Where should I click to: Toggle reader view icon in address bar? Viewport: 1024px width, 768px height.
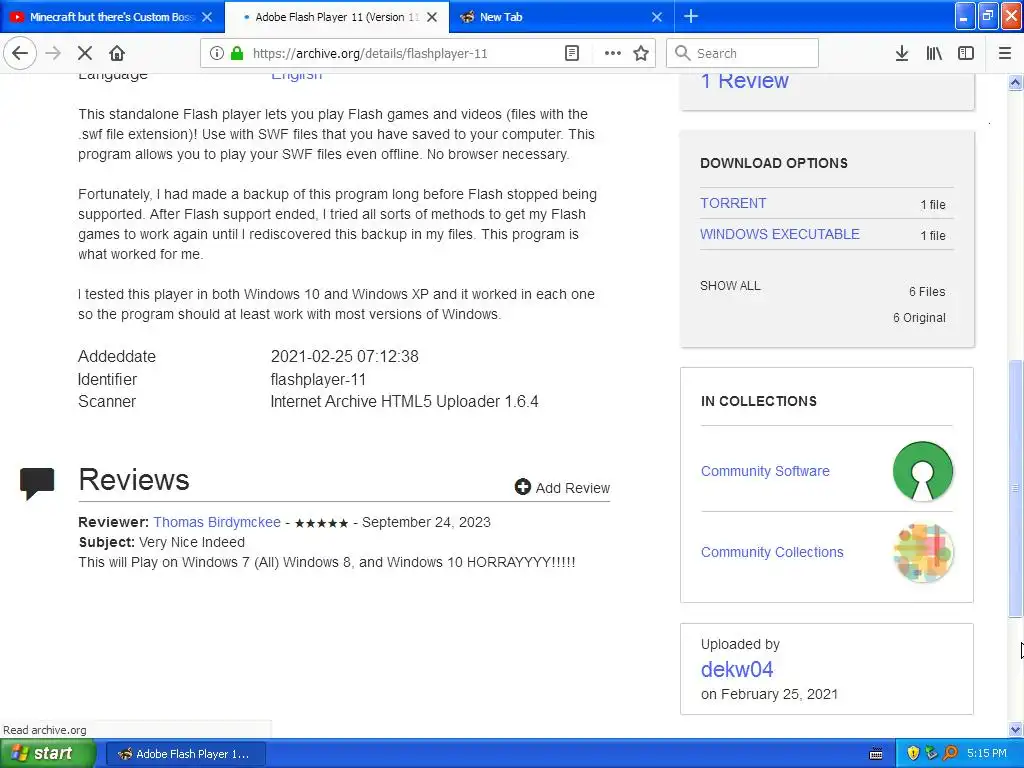tap(571, 54)
